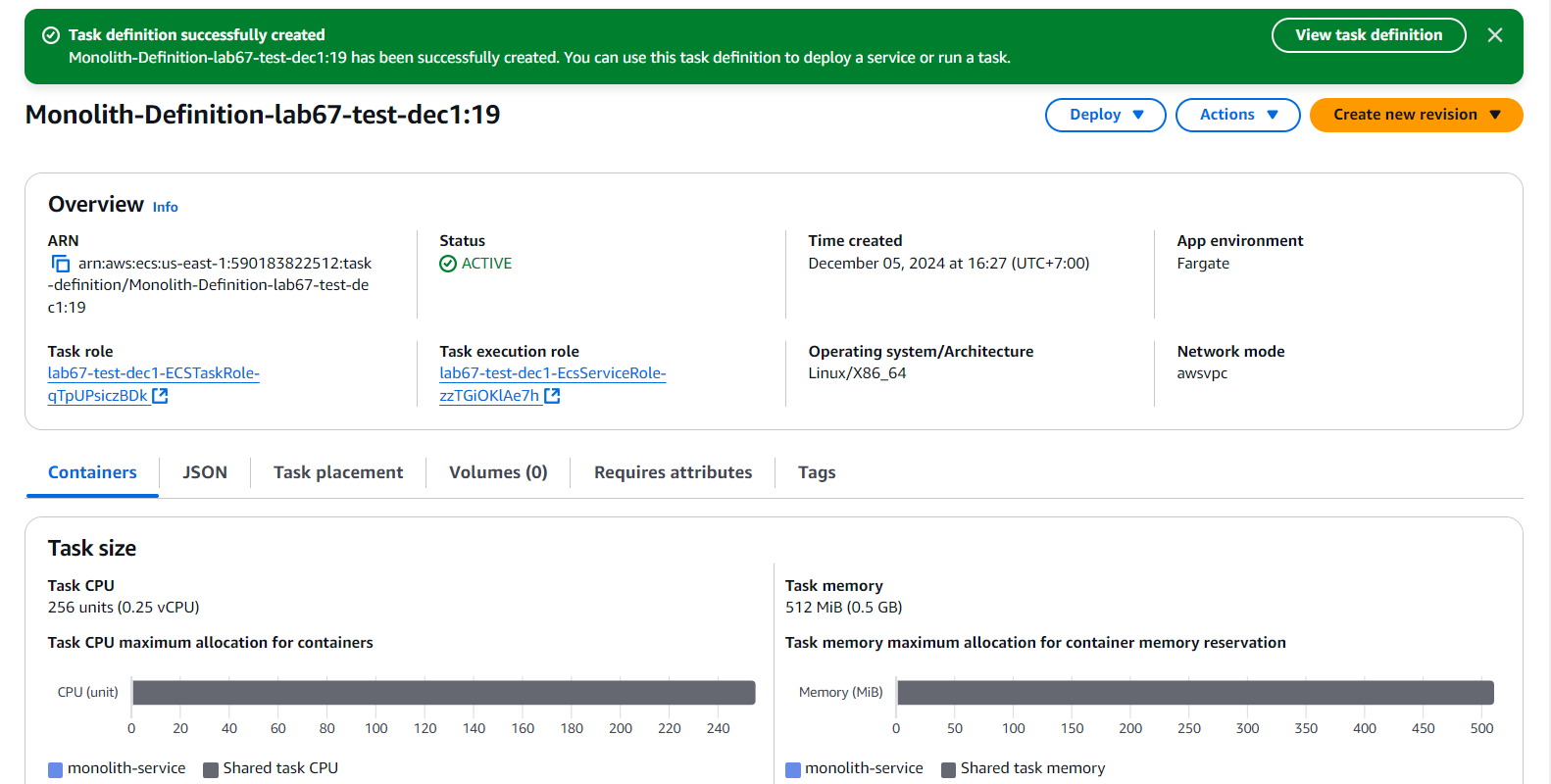The width and height of the screenshot is (1551, 784).
Task: Open the Deploy dropdown
Action: point(1106,115)
